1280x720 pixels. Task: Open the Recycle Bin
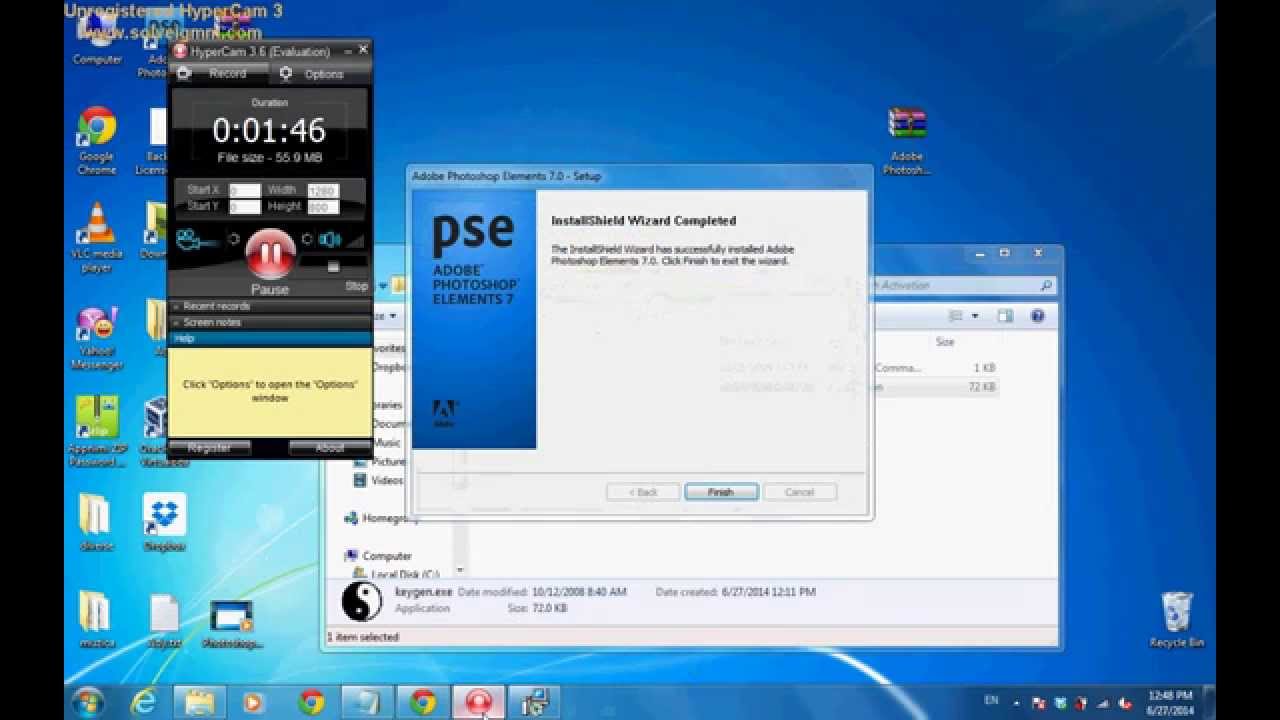(x=1176, y=620)
